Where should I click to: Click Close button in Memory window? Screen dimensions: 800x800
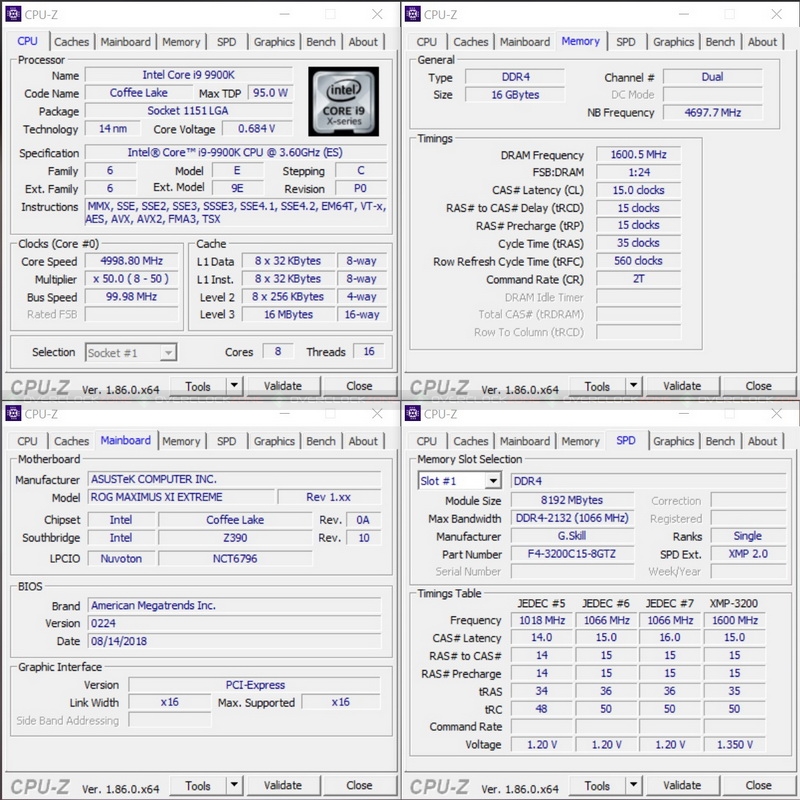[x=759, y=386]
